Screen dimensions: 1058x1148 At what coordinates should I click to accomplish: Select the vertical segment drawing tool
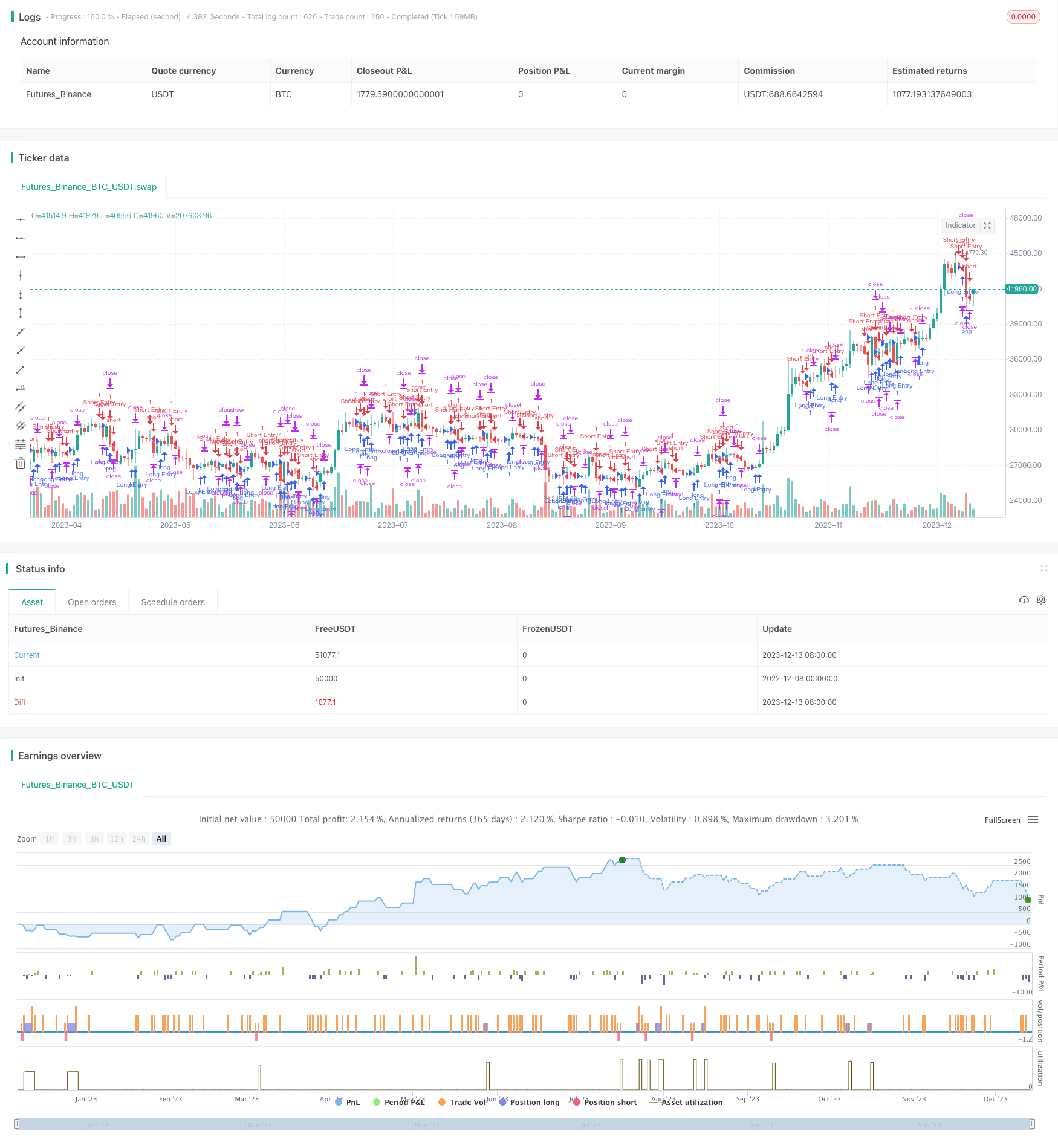tap(21, 313)
